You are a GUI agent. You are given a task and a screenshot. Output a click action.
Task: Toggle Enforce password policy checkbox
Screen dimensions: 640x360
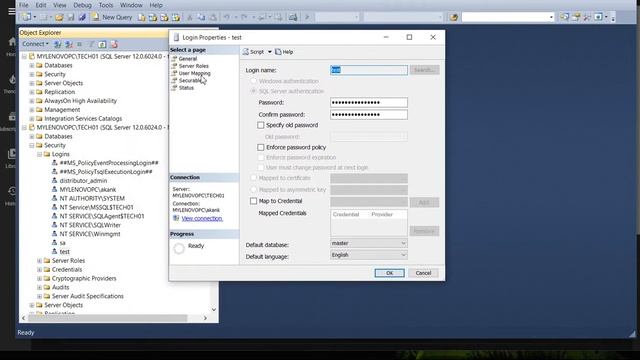click(261, 147)
